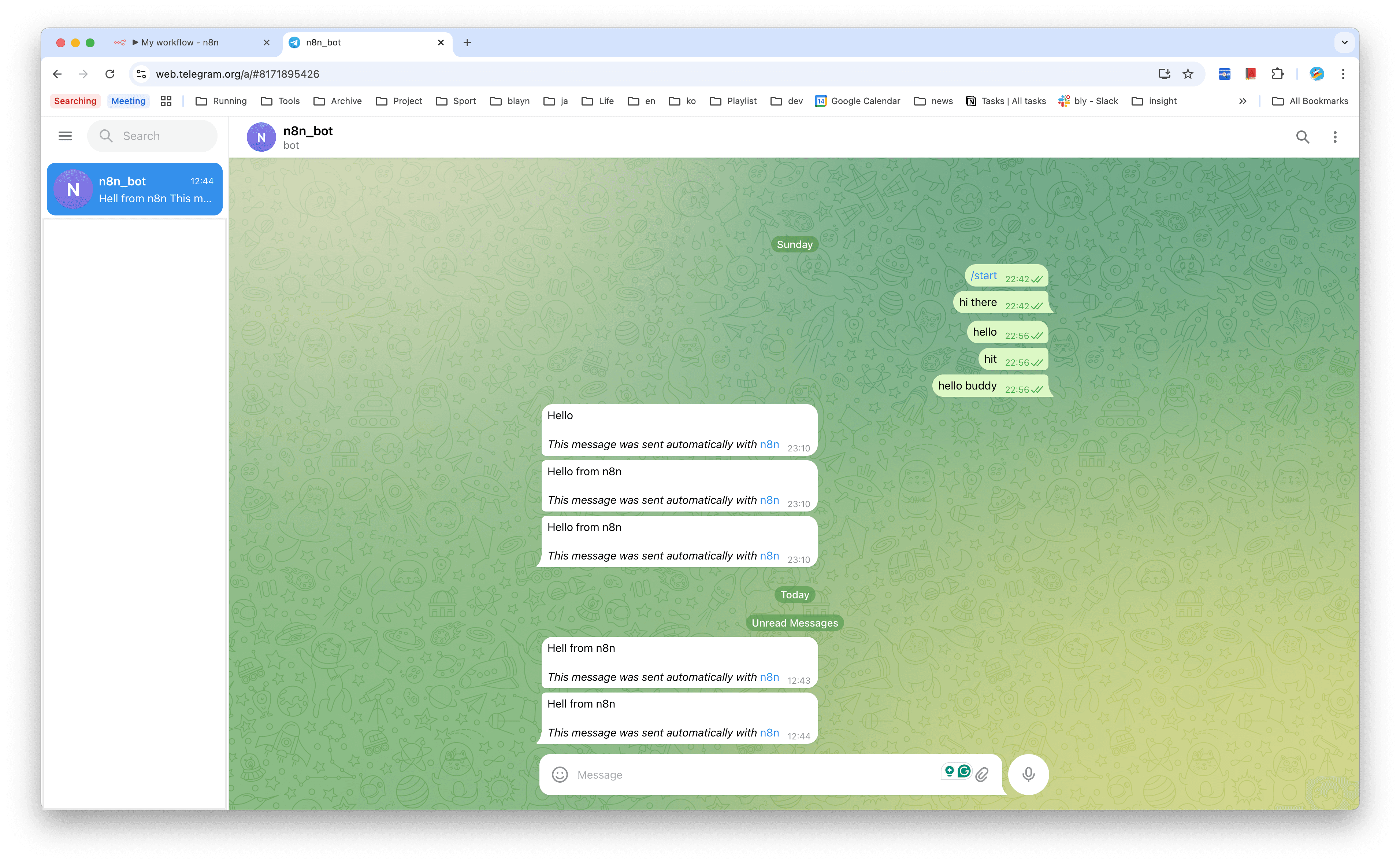Click the Grammarly icon in message box
Viewport: 1400px width, 864px height.
coord(964,771)
